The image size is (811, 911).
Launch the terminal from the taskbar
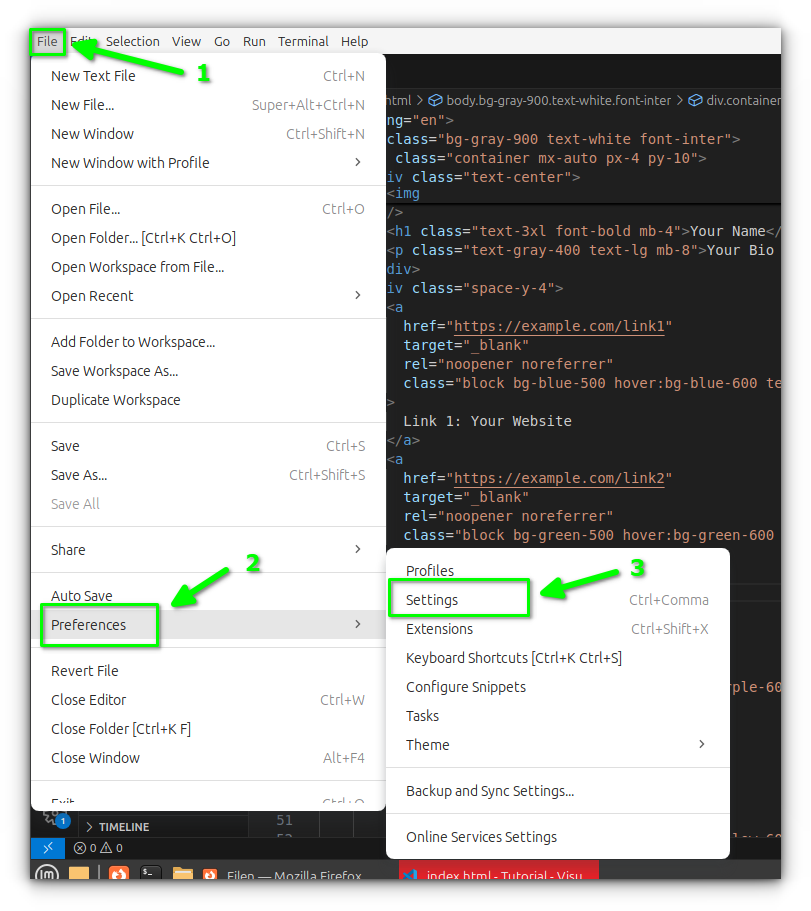(150, 875)
